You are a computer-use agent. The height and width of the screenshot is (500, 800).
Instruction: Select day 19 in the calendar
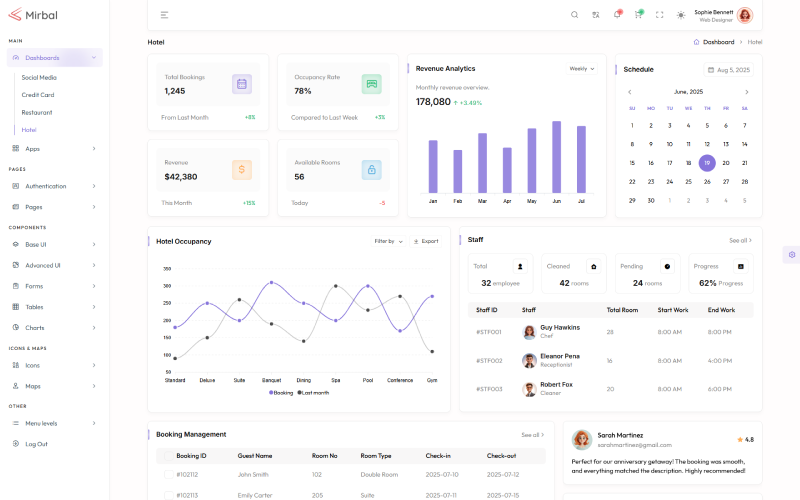coord(707,163)
